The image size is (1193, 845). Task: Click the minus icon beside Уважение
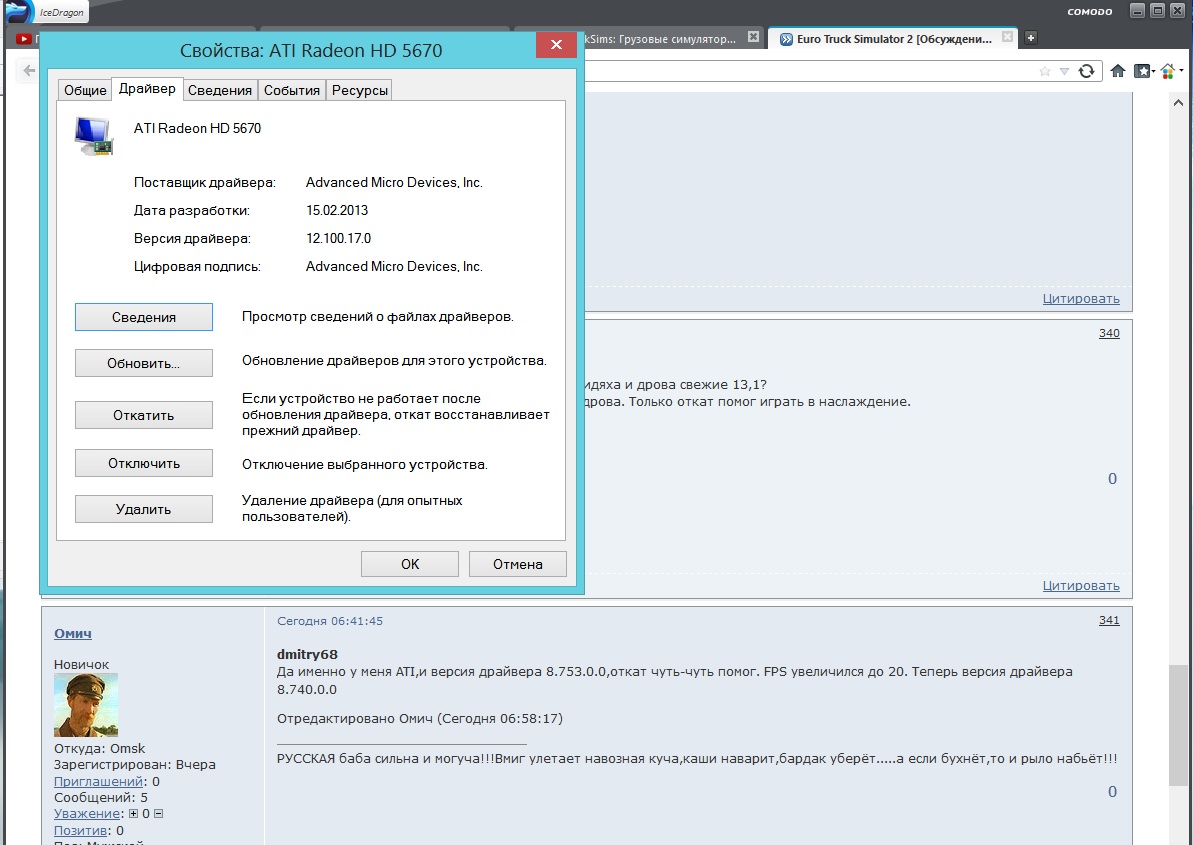(158, 814)
